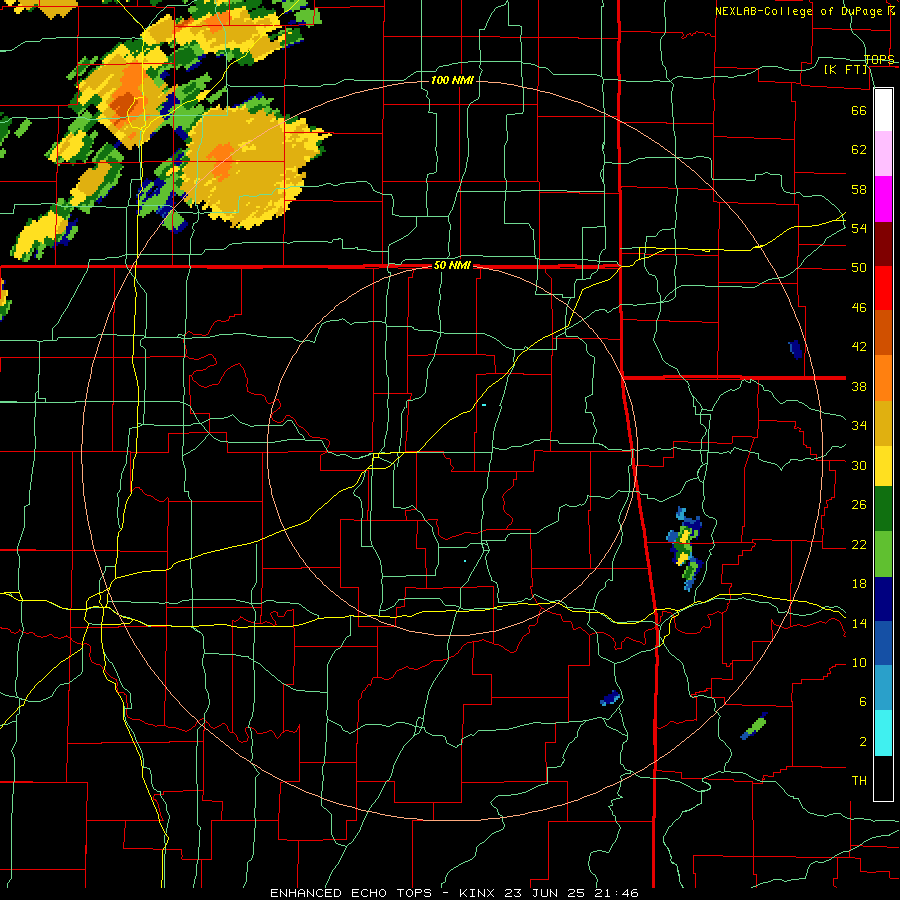Pick the bright orange legend swatch
The width and height of the screenshot is (900, 900).
coord(883,378)
